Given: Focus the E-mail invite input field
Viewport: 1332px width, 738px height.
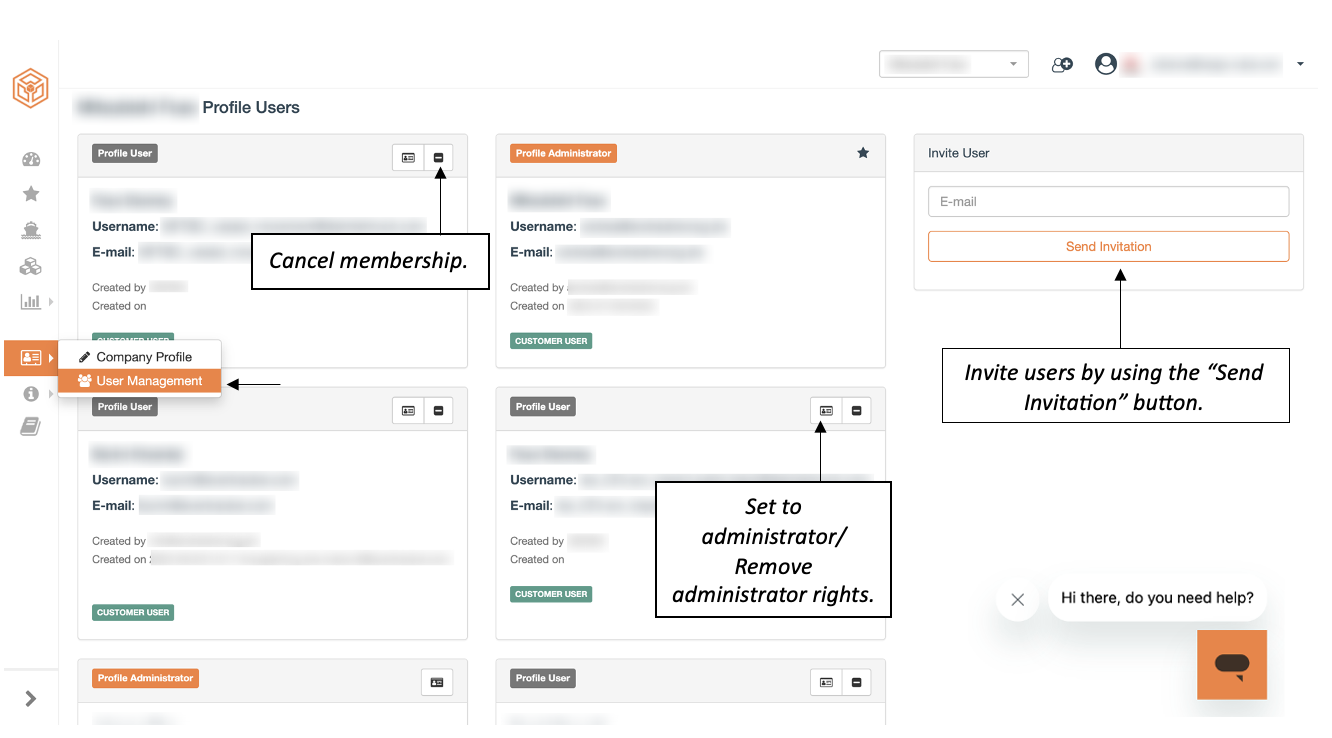Looking at the screenshot, I should pos(1108,201).
